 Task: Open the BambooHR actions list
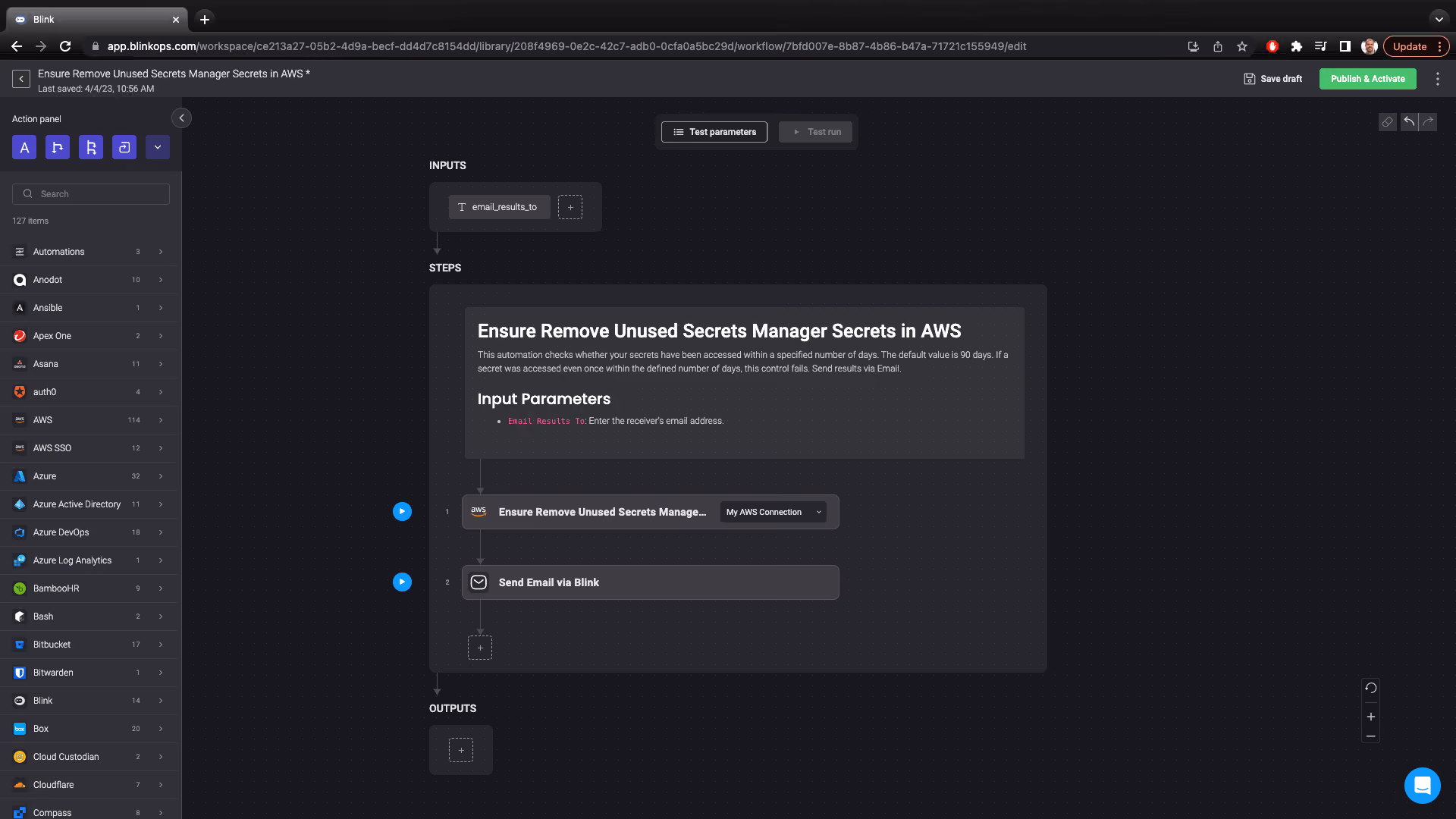88,588
